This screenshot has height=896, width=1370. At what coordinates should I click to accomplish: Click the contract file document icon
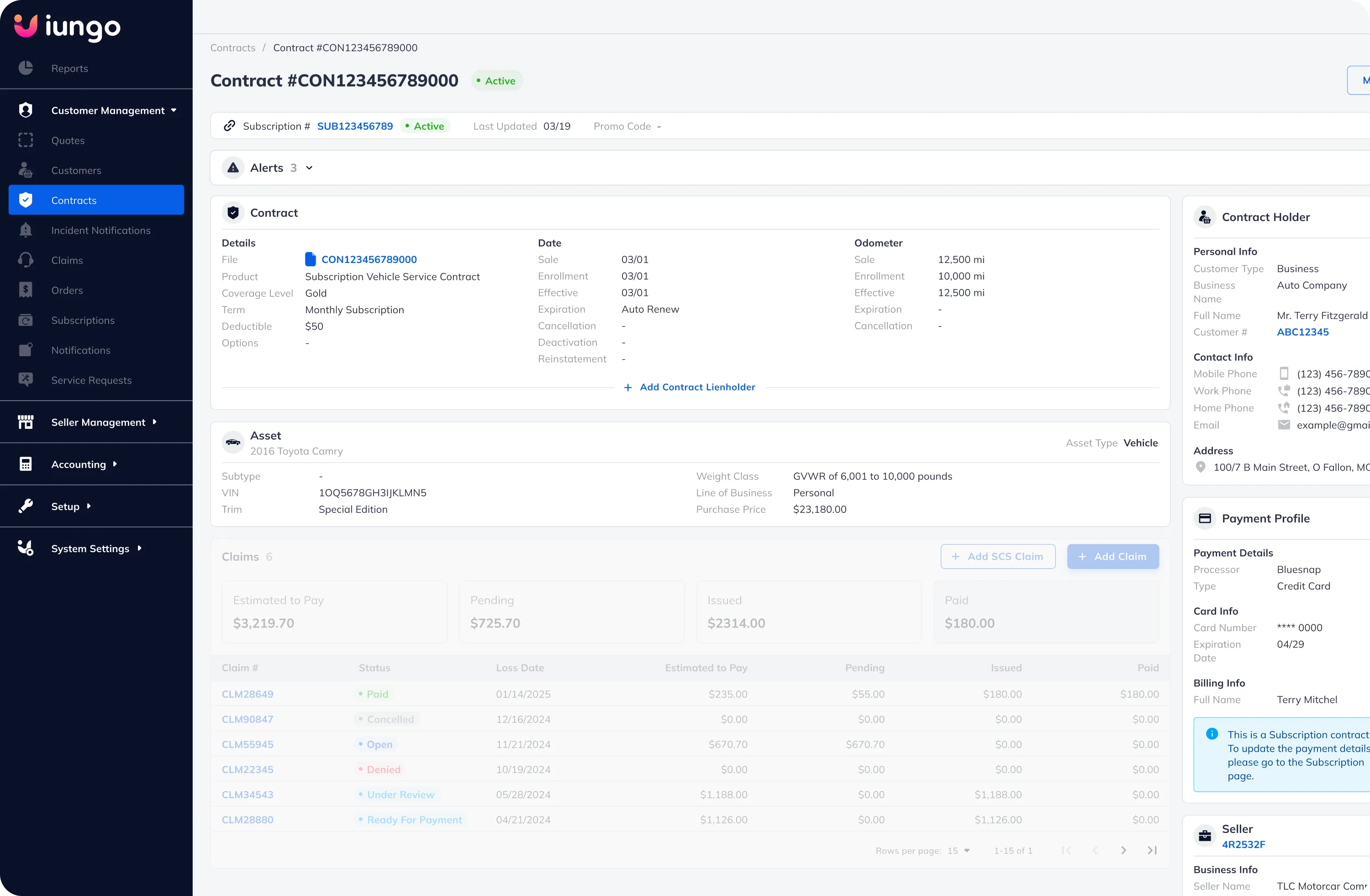tap(310, 259)
